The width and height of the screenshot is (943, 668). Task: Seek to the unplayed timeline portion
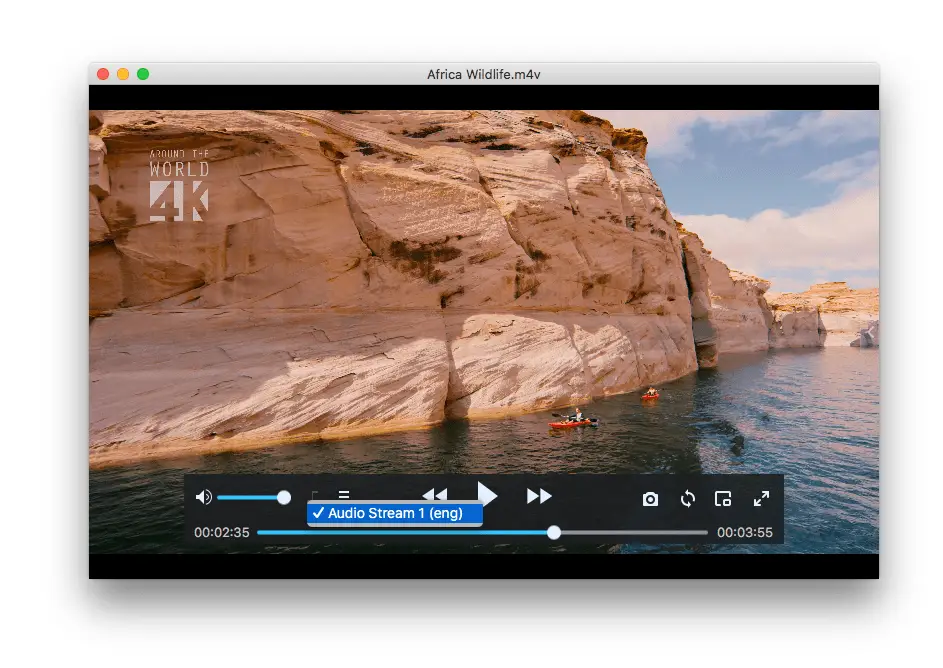tap(634, 532)
